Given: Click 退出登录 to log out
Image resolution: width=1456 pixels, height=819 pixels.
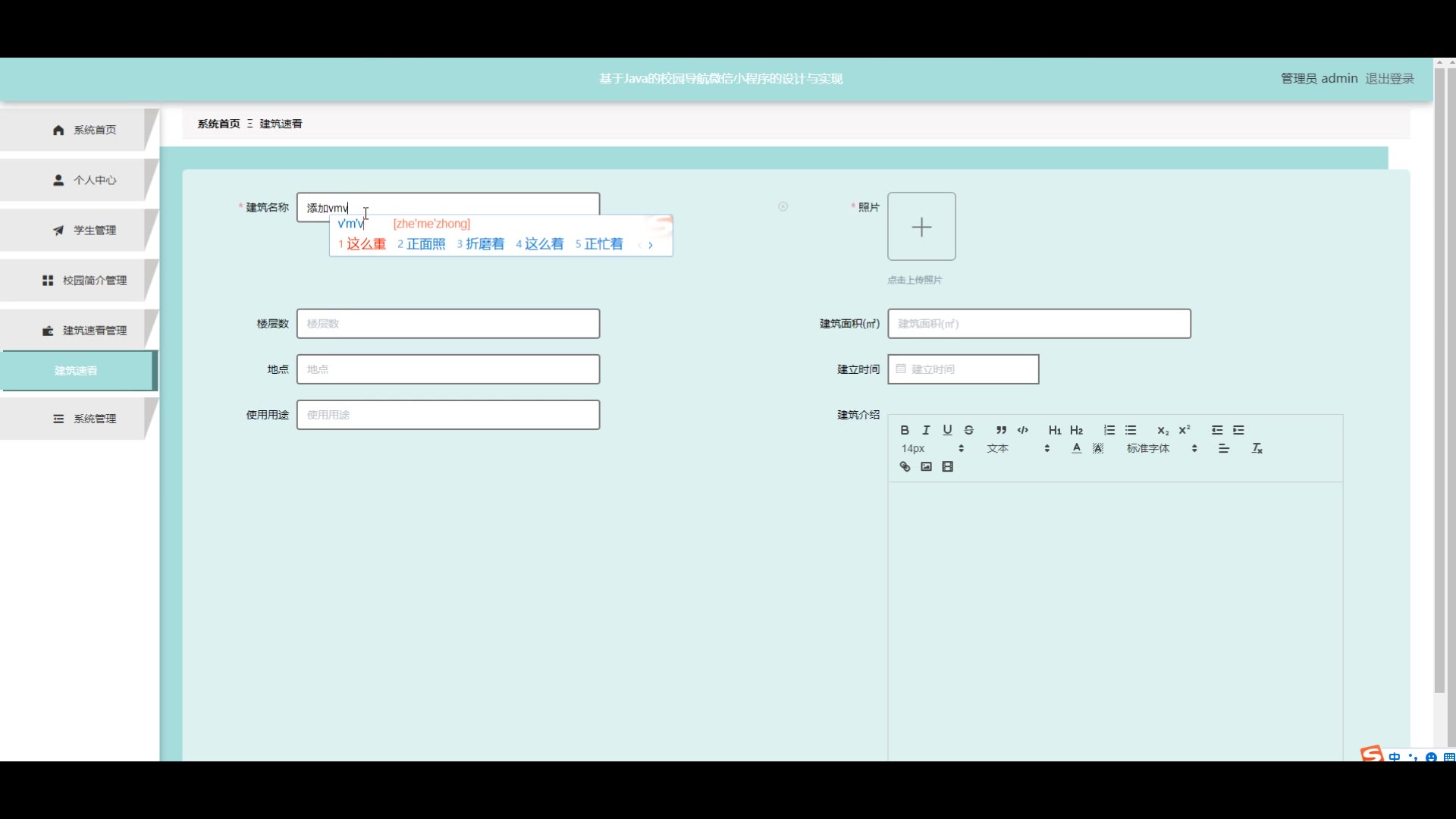Looking at the screenshot, I should [1389, 79].
